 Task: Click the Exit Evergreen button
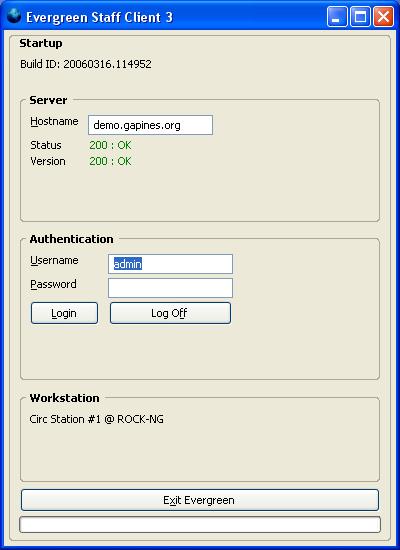click(x=200, y=500)
